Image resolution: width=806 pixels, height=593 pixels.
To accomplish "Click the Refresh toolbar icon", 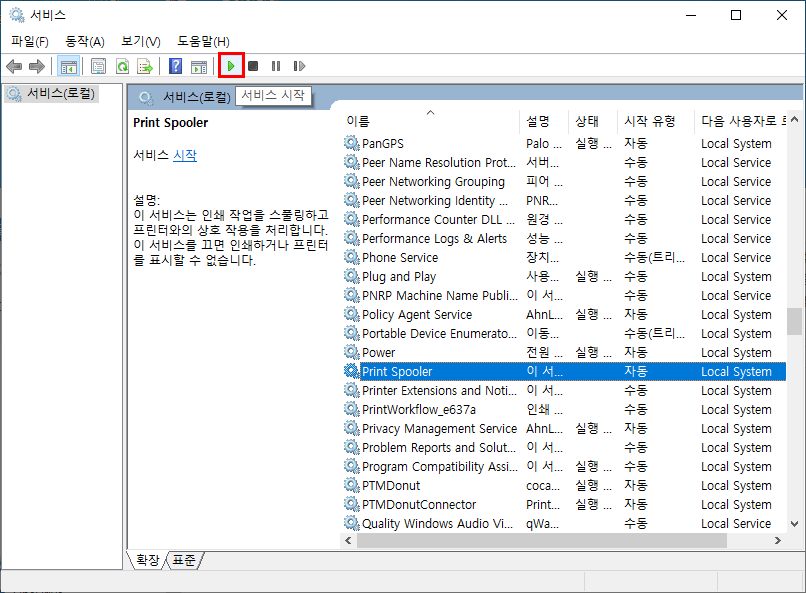I will click(122, 66).
